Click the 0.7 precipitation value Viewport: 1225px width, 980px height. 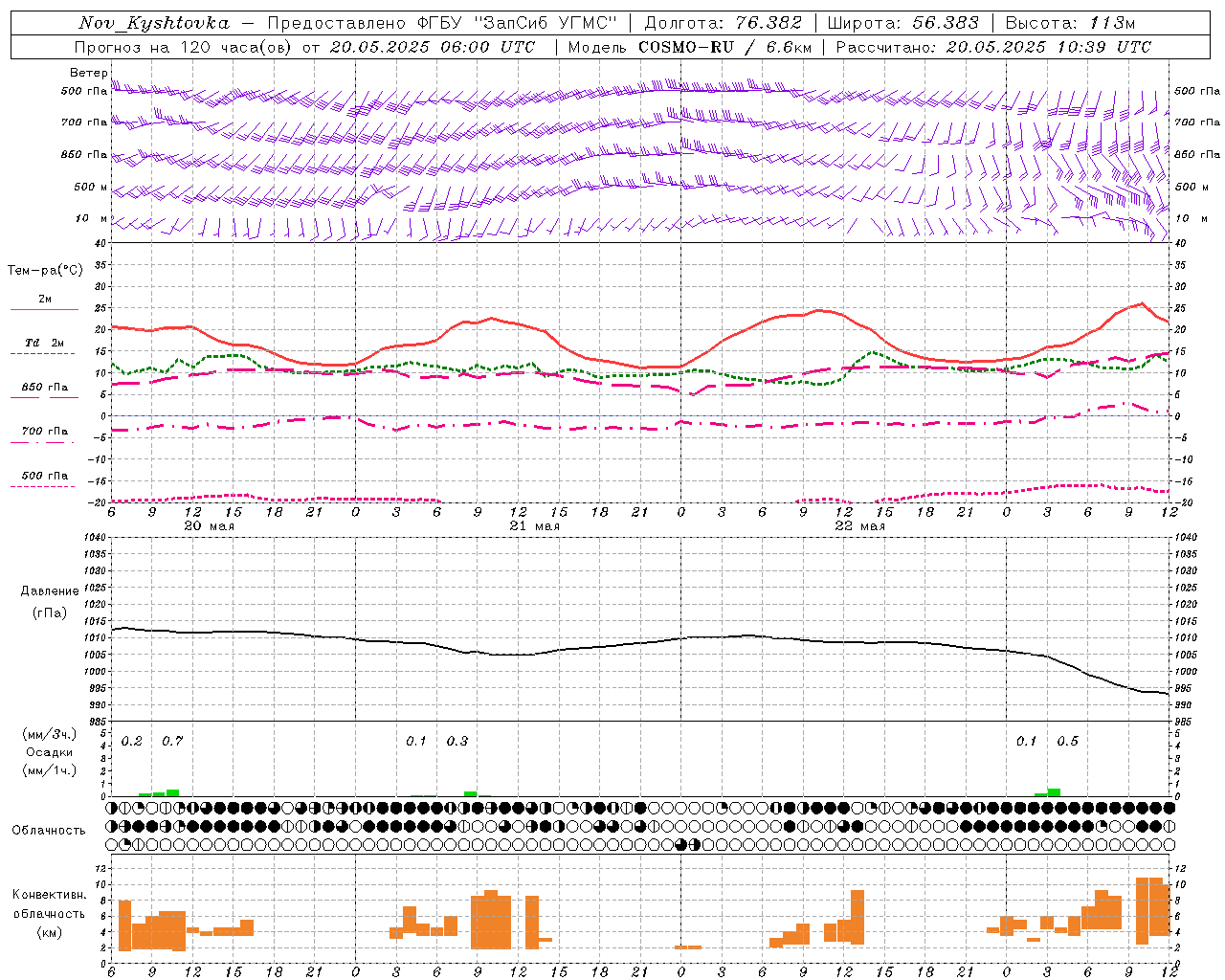pos(172,742)
